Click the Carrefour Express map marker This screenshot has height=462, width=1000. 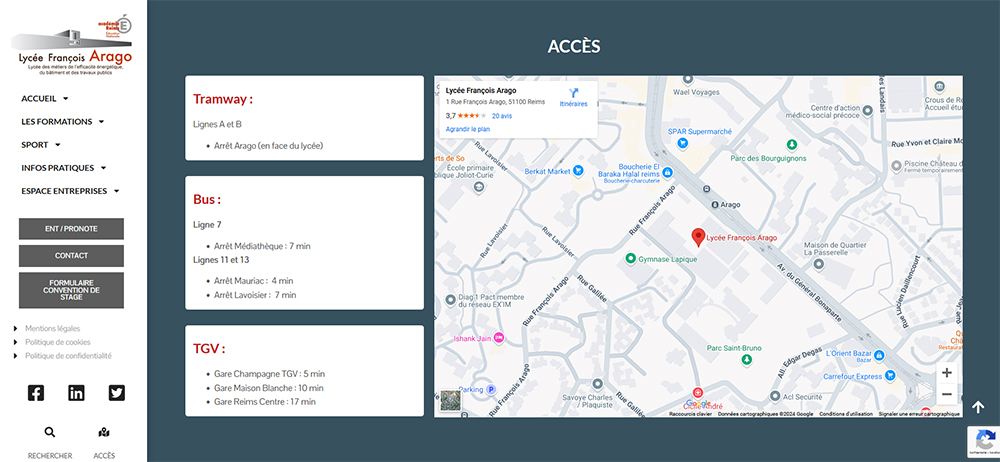[891, 376]
